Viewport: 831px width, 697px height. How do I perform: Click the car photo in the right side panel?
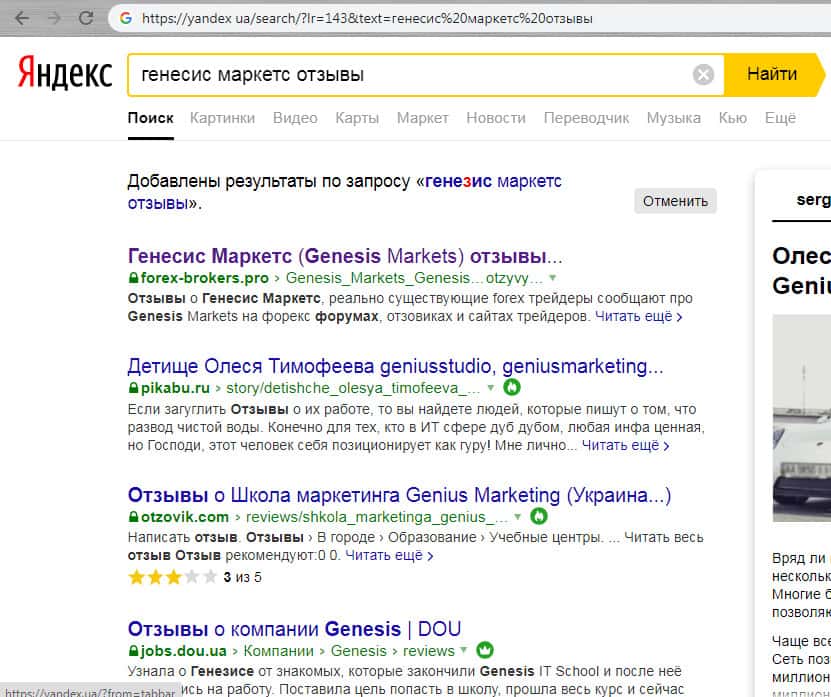(801, 418)
